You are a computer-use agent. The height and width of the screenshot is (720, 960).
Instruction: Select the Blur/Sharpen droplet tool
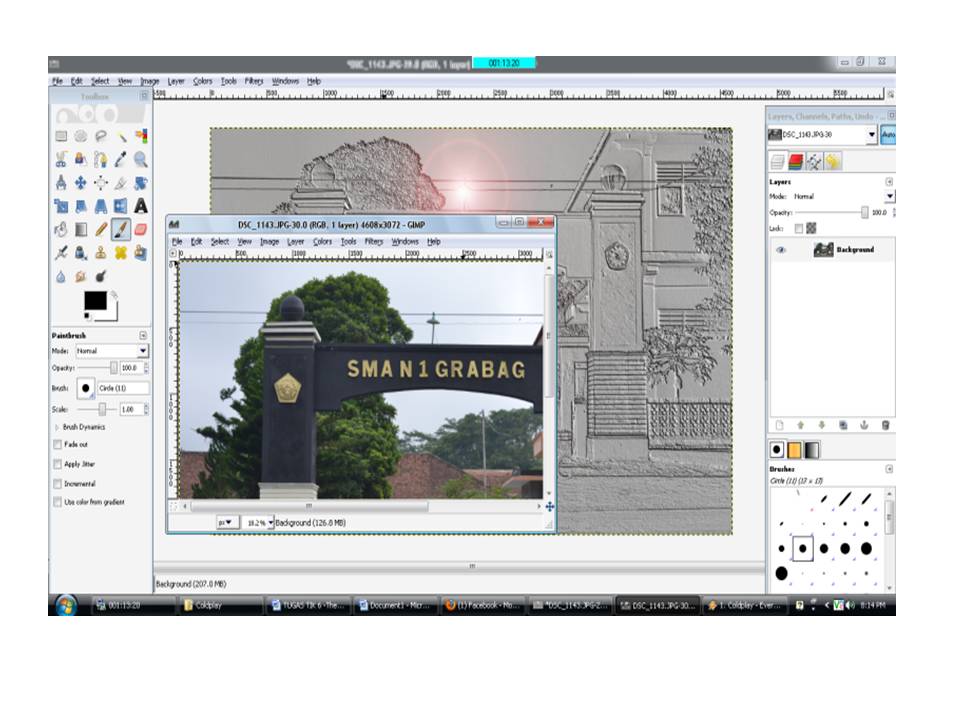(61, 277)
